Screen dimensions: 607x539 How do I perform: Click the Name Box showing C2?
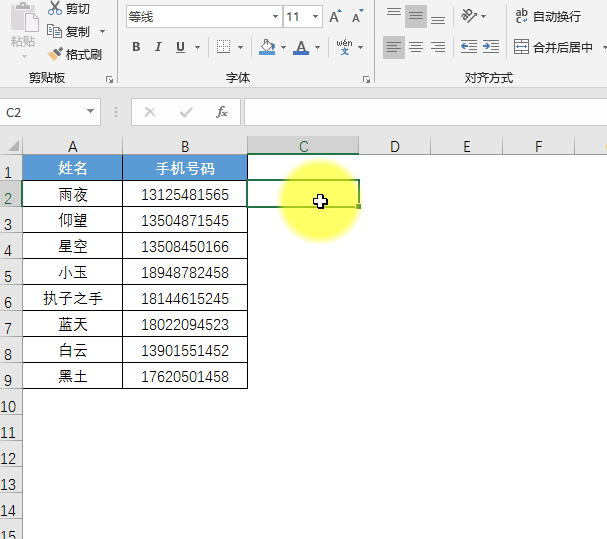(x=43, y=112)
